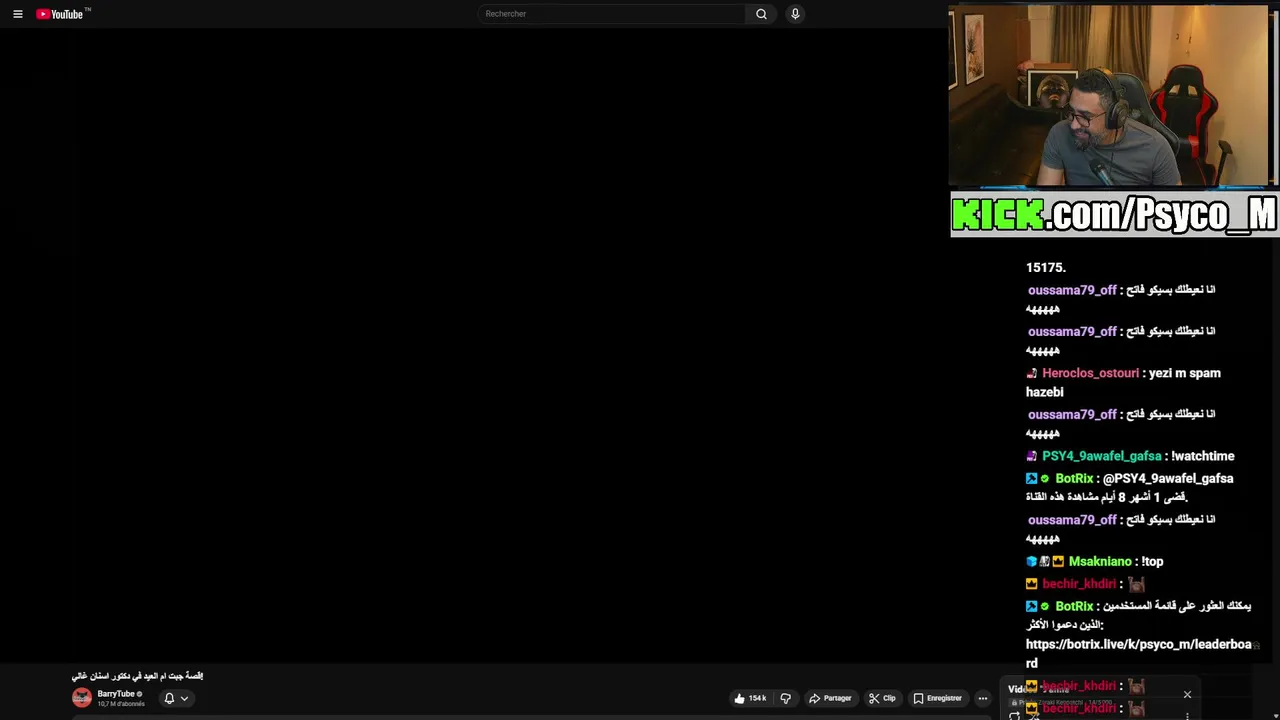The height and width of the screenshot is (720, 1280).
Task: Like the video with 154 k likes
Action: tap(750, 698)
